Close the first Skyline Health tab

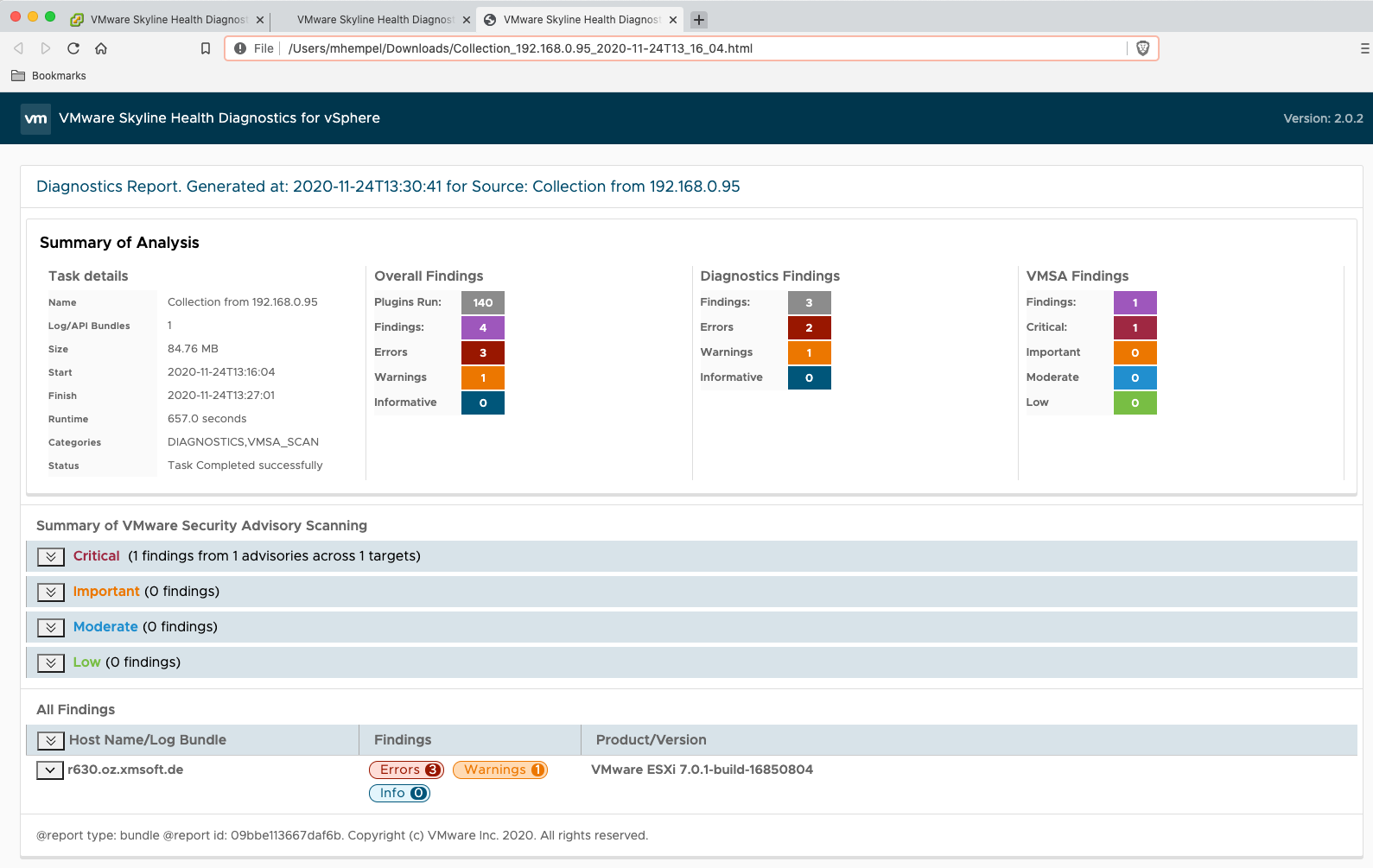click(260, 20)
